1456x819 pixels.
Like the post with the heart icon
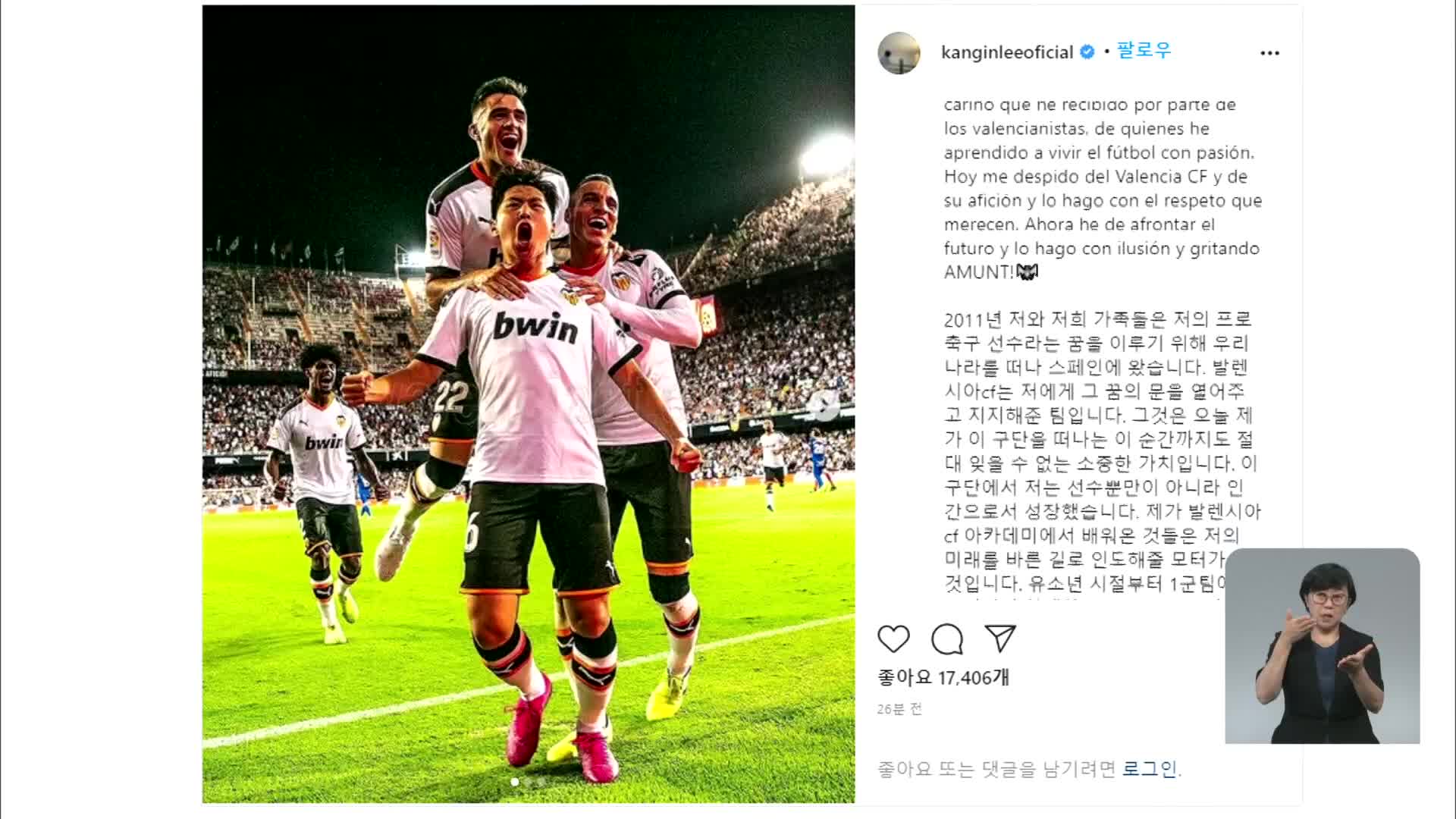(893, 639)
